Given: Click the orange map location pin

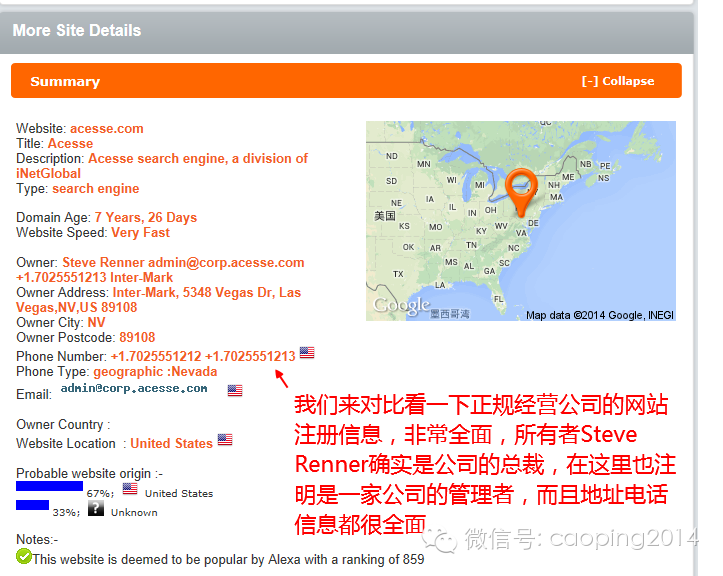Looking at the screenshot, I should tap(521, 193).
